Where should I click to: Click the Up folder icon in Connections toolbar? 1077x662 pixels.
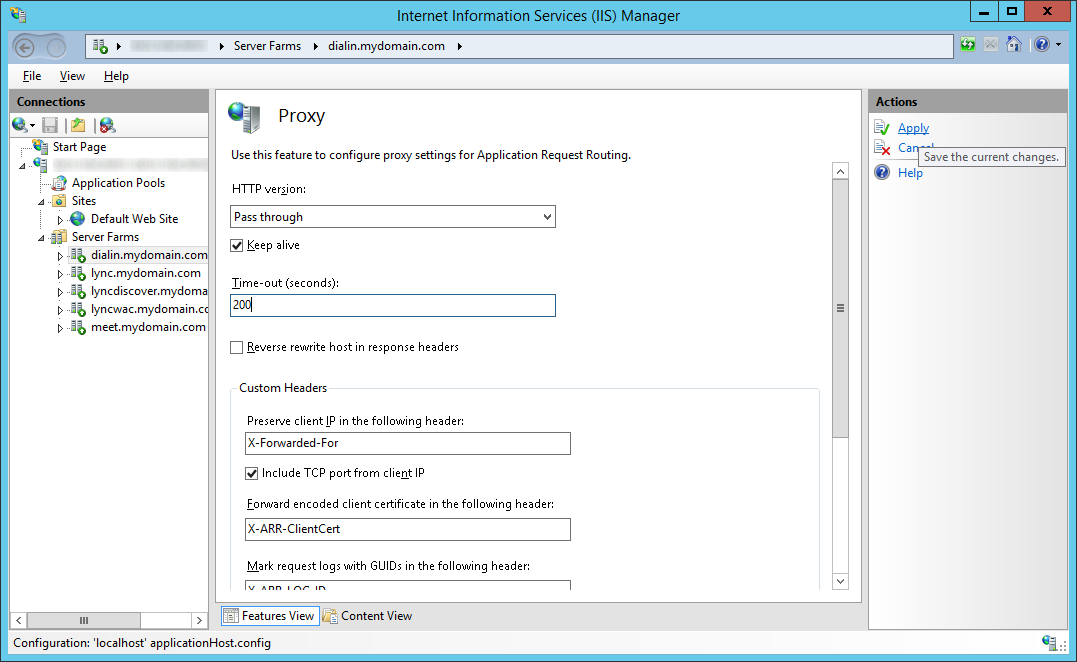[78, 125]
